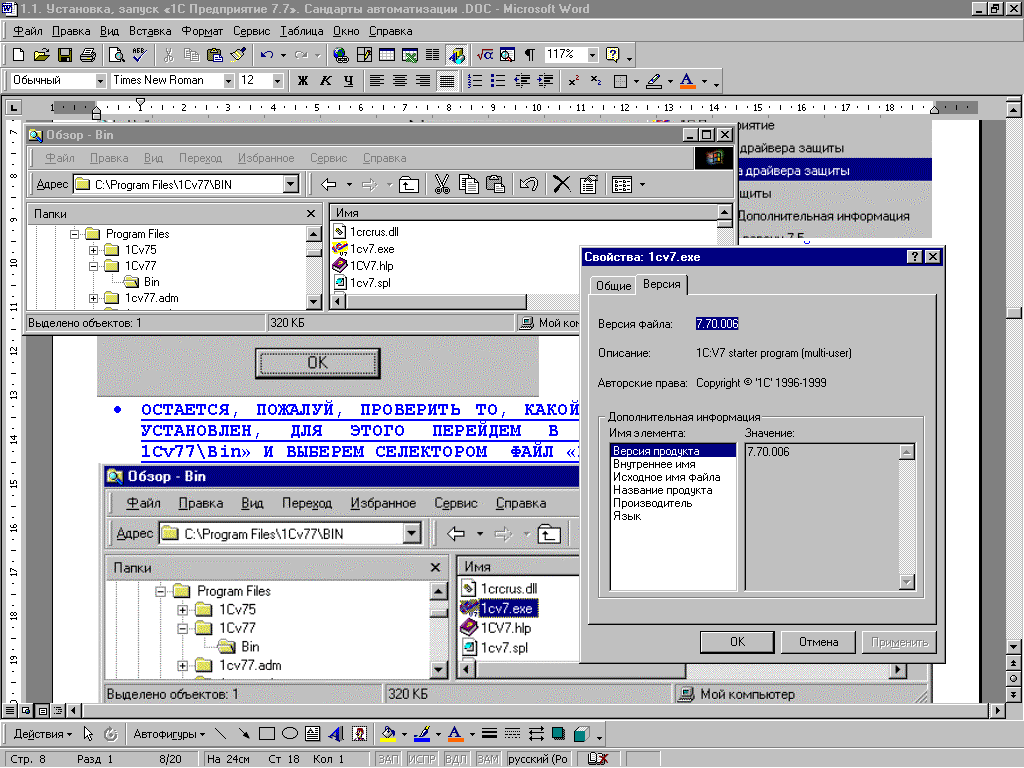
Task: Open Office Assistant help icon
Action: click(x=613, y=55)
